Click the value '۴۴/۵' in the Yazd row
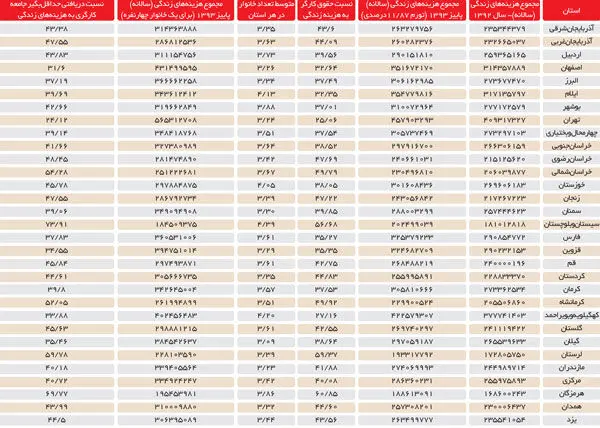 coord(57,420)
